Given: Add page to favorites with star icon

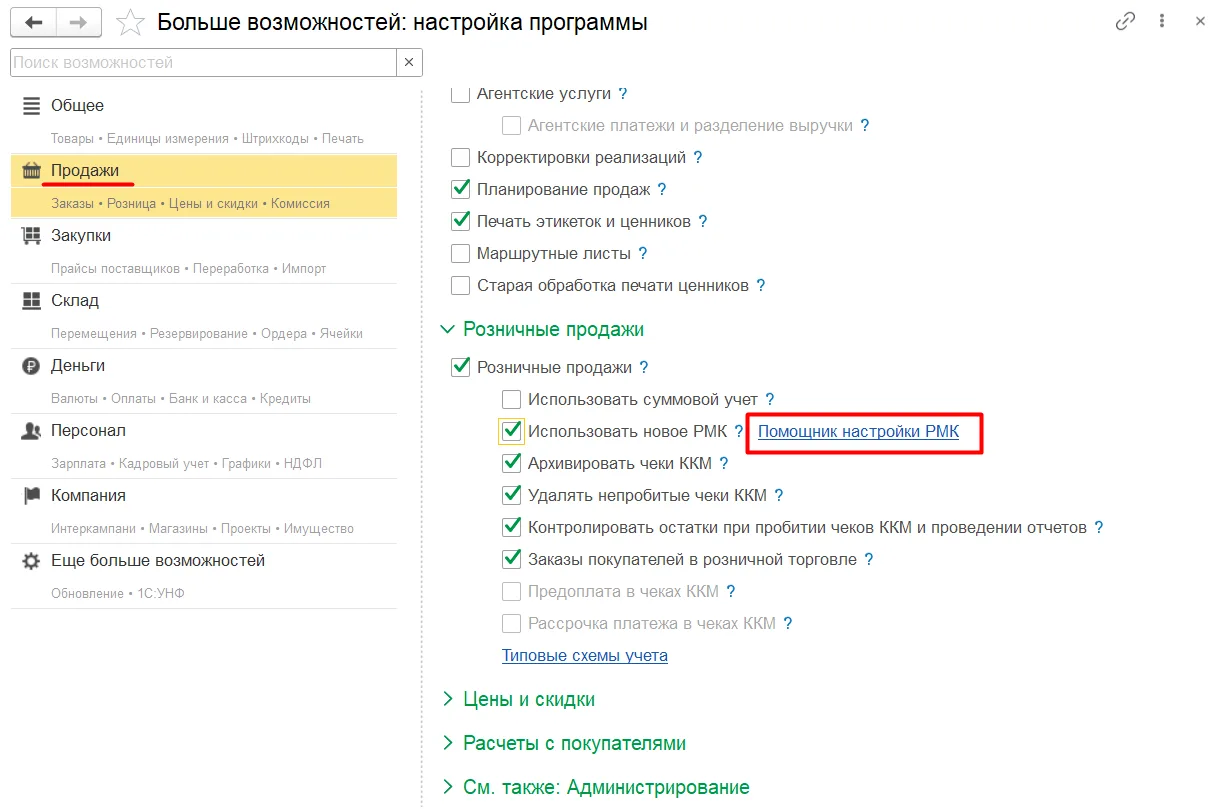Looking at the screenshot, I should click(131, 21).
